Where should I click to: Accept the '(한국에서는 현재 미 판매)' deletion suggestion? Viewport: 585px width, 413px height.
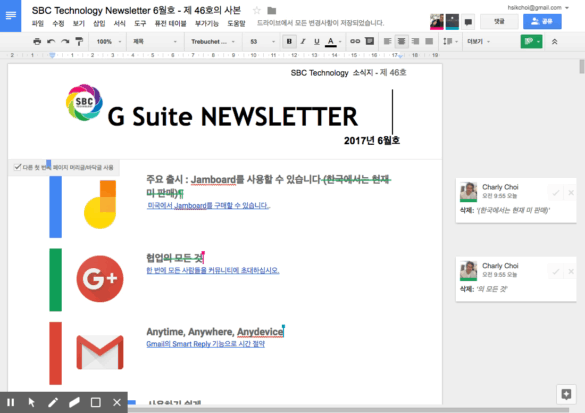556,193
